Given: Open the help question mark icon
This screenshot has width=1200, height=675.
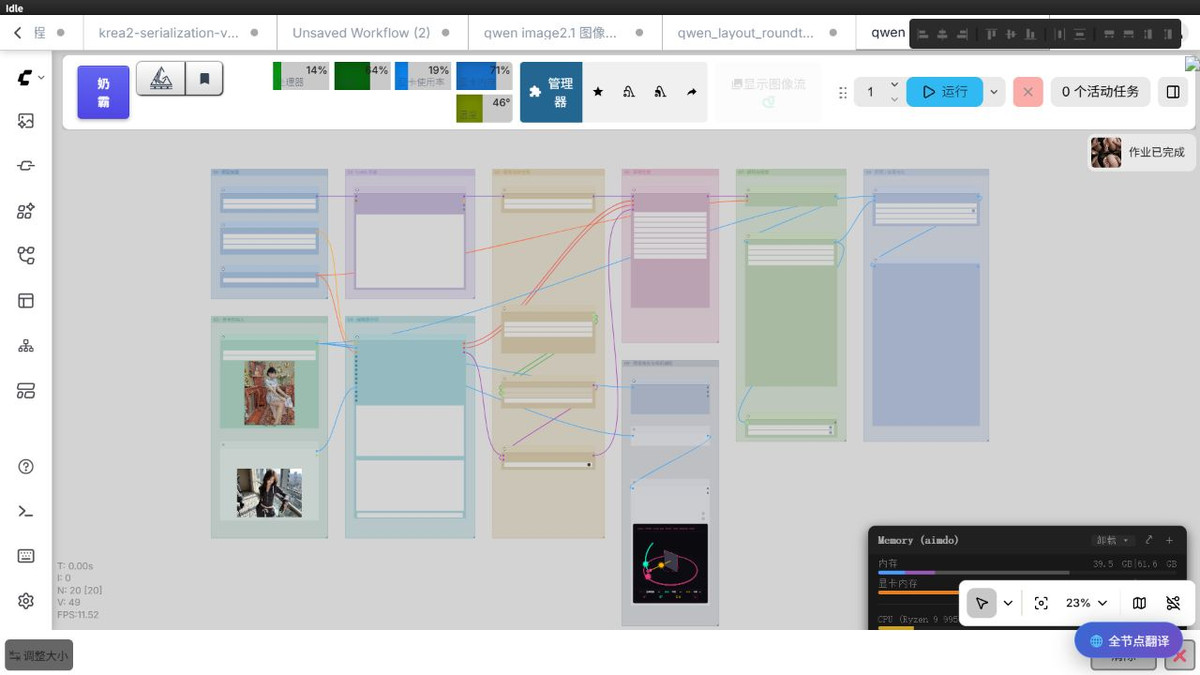Looking at the screenshot, I should point(26,466).
